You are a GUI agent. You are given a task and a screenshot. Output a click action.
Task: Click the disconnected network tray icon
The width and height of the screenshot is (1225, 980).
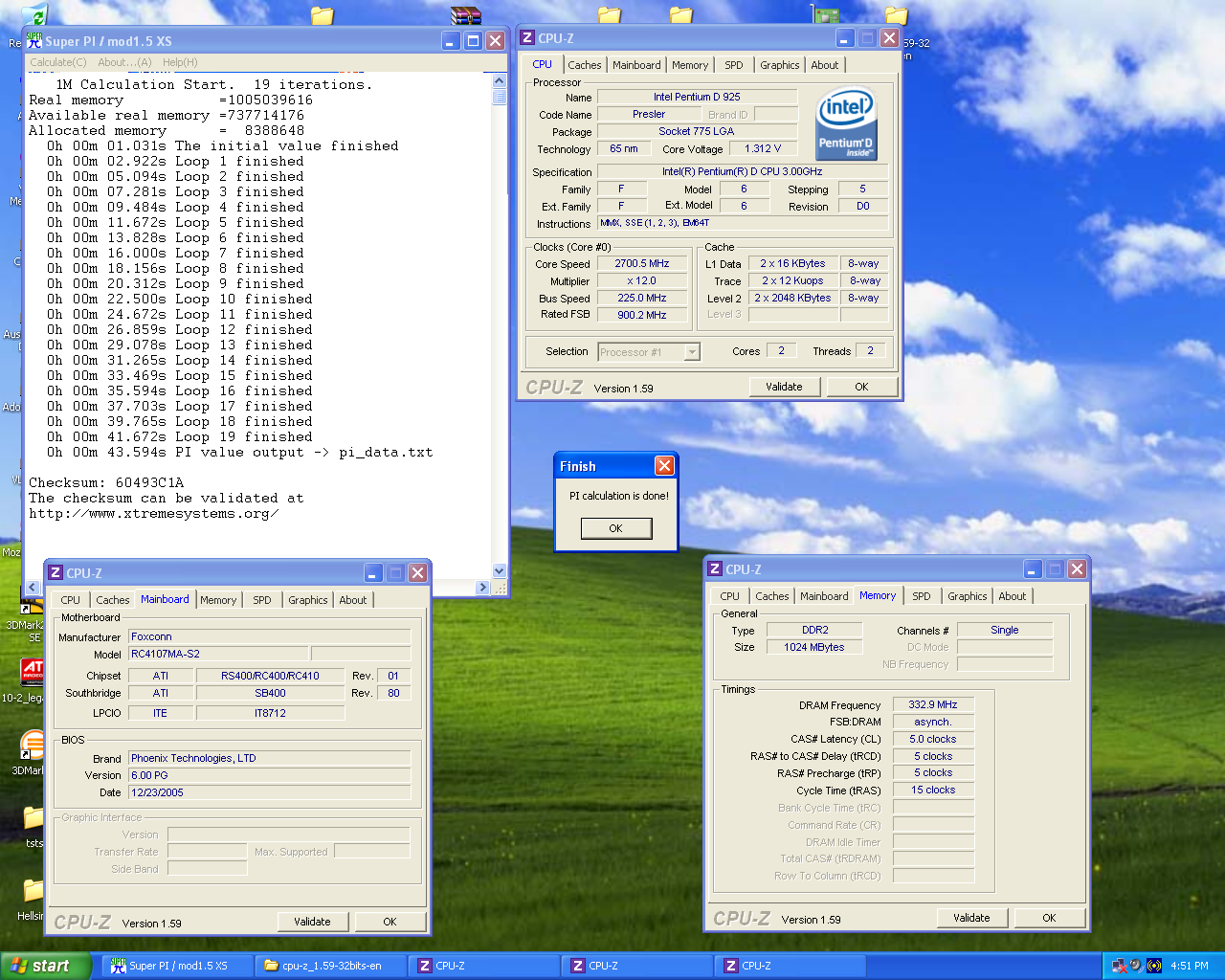click(1119, 966)
